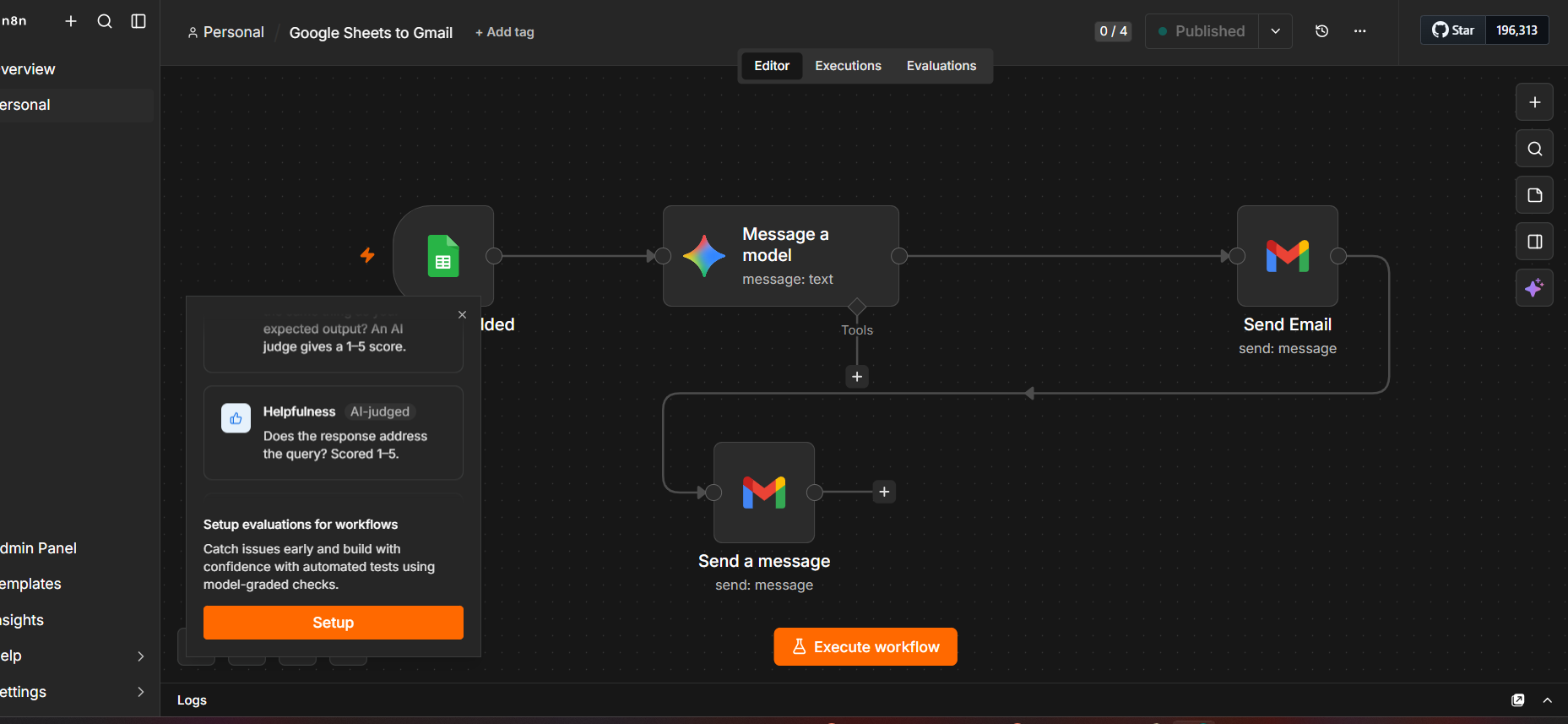Open the Admin Panel sidebar item
The height and width of the screenshot is (724, 1568).
(x=76, y=548)
